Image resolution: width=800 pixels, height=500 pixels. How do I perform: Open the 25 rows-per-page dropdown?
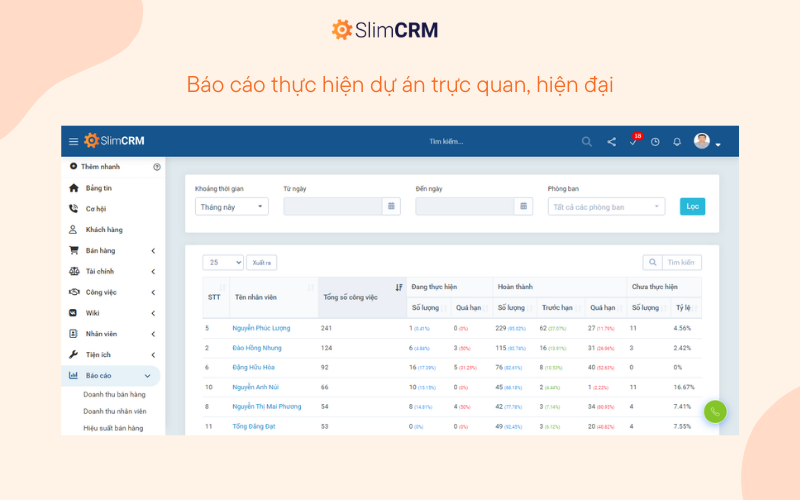click(223, 262)
